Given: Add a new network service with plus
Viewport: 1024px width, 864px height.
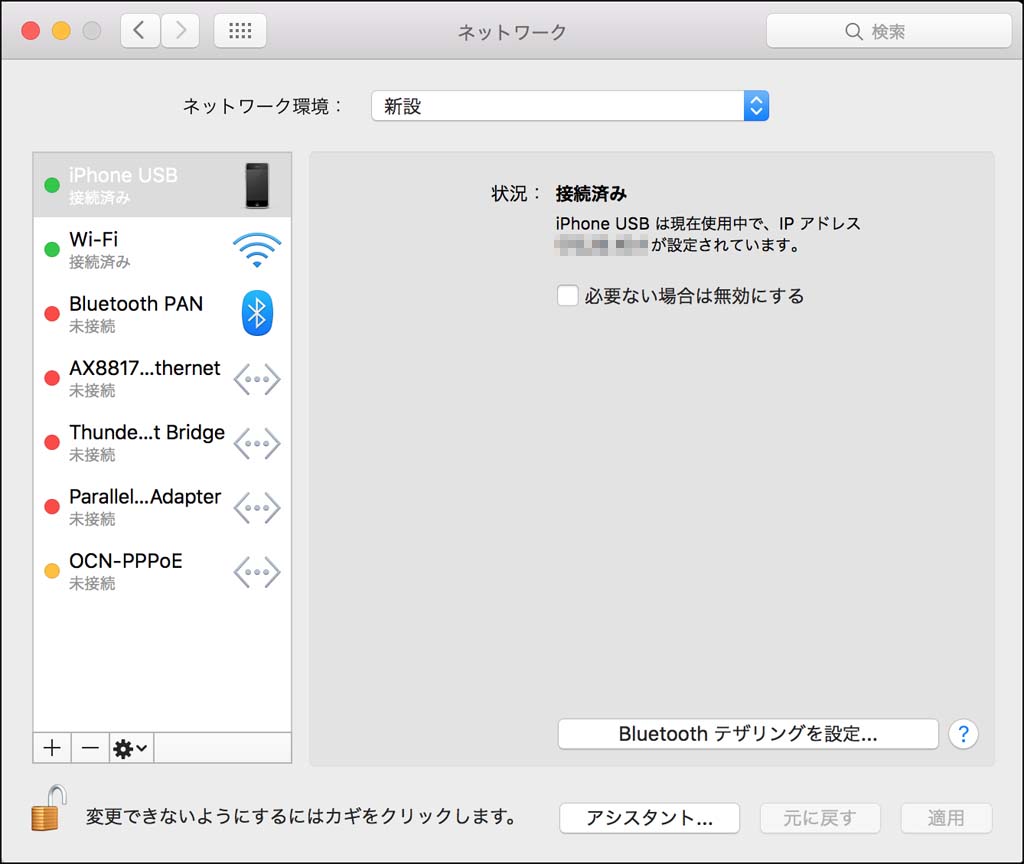Looking at the screenshot, I should tap(52, 748).
